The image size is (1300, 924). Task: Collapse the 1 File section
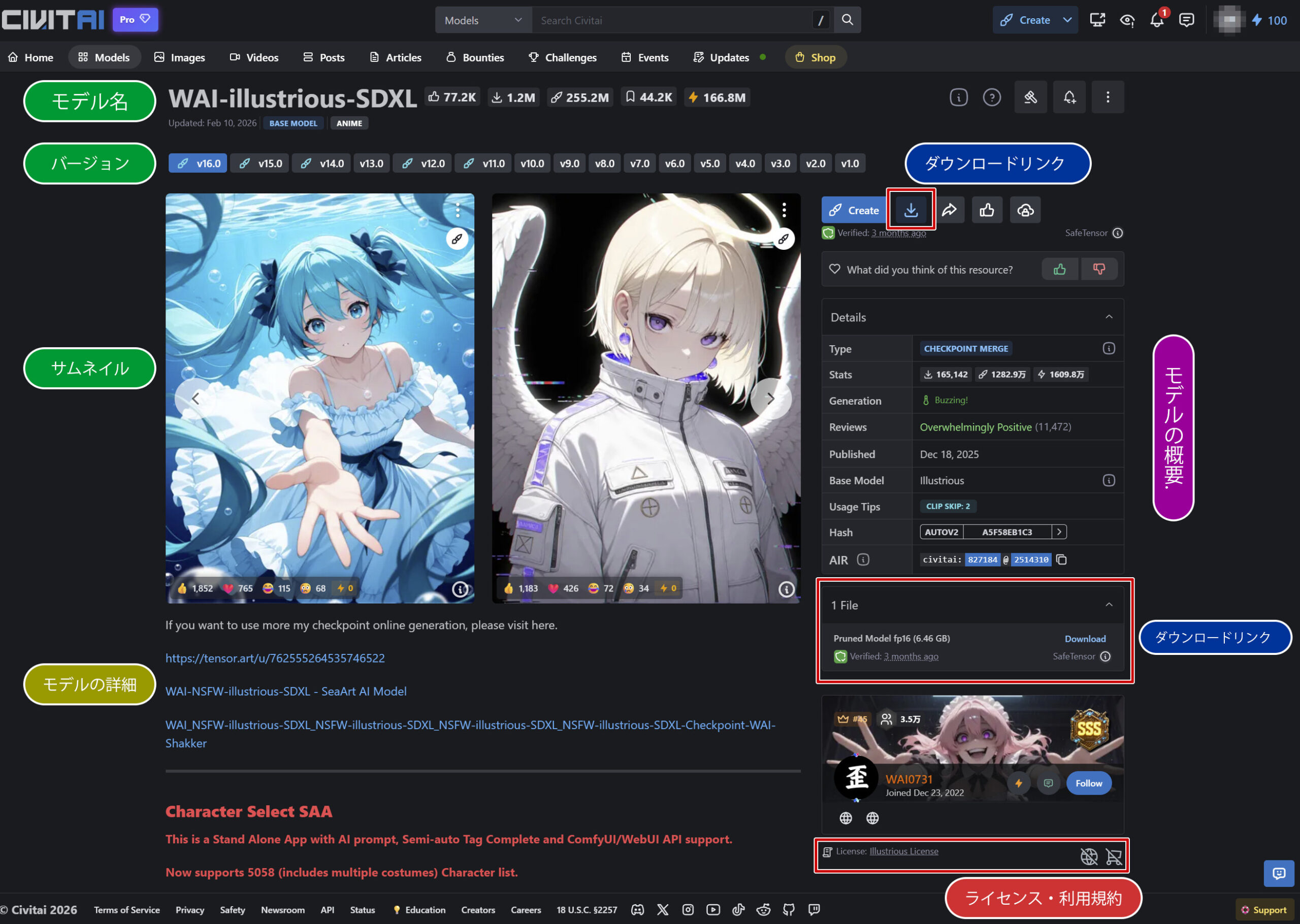tap(1108, 605)
